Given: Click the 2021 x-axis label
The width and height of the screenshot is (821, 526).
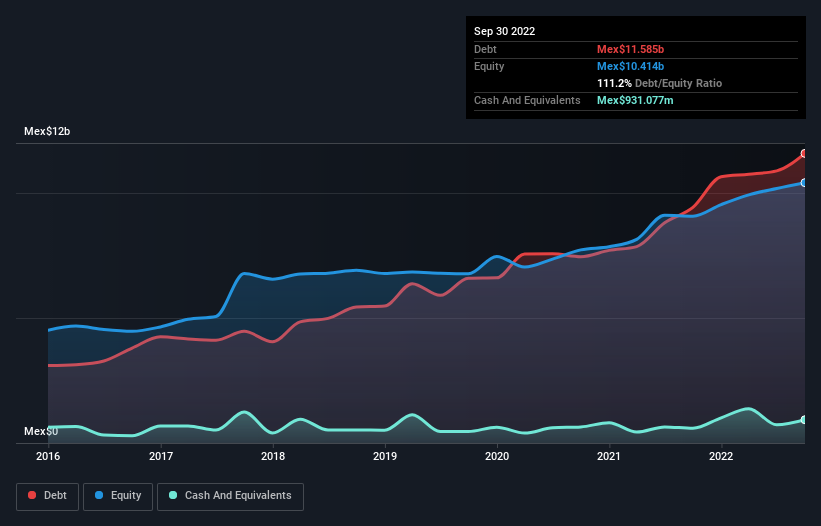Looking at the screenshot, I should 609,456.
